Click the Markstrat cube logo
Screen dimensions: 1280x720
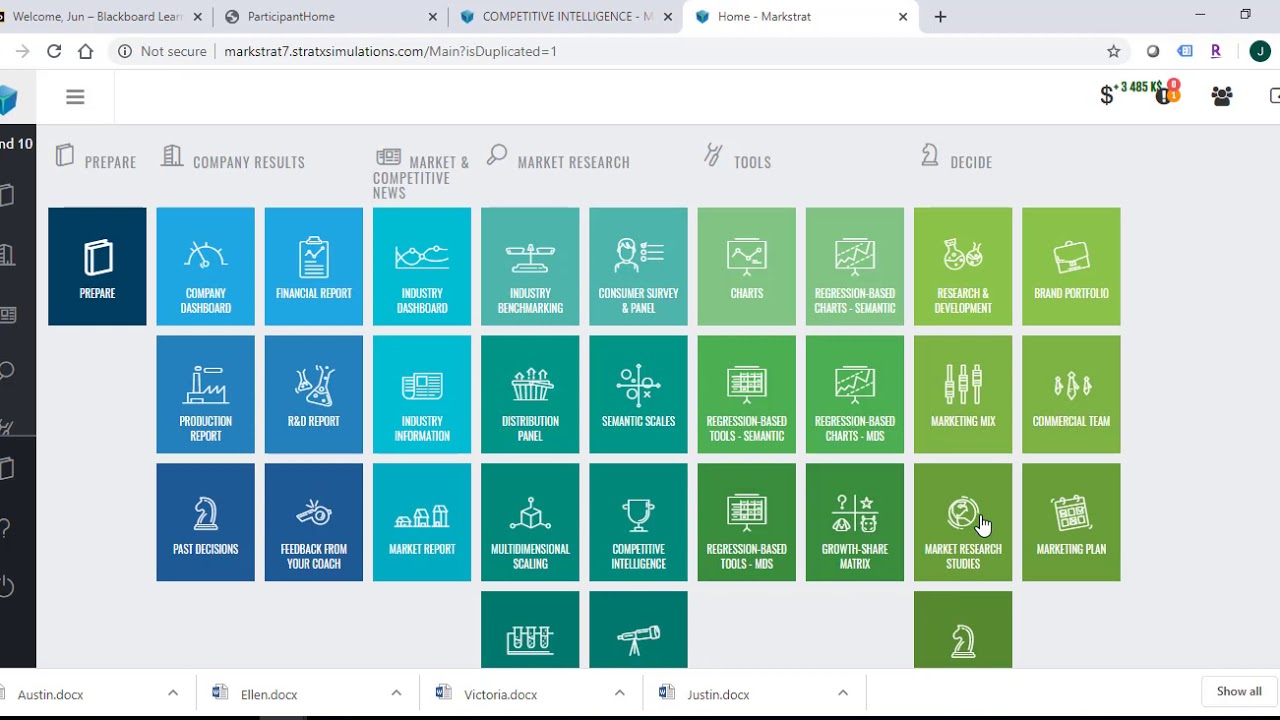pyautogui.click(x=9, y=98)
